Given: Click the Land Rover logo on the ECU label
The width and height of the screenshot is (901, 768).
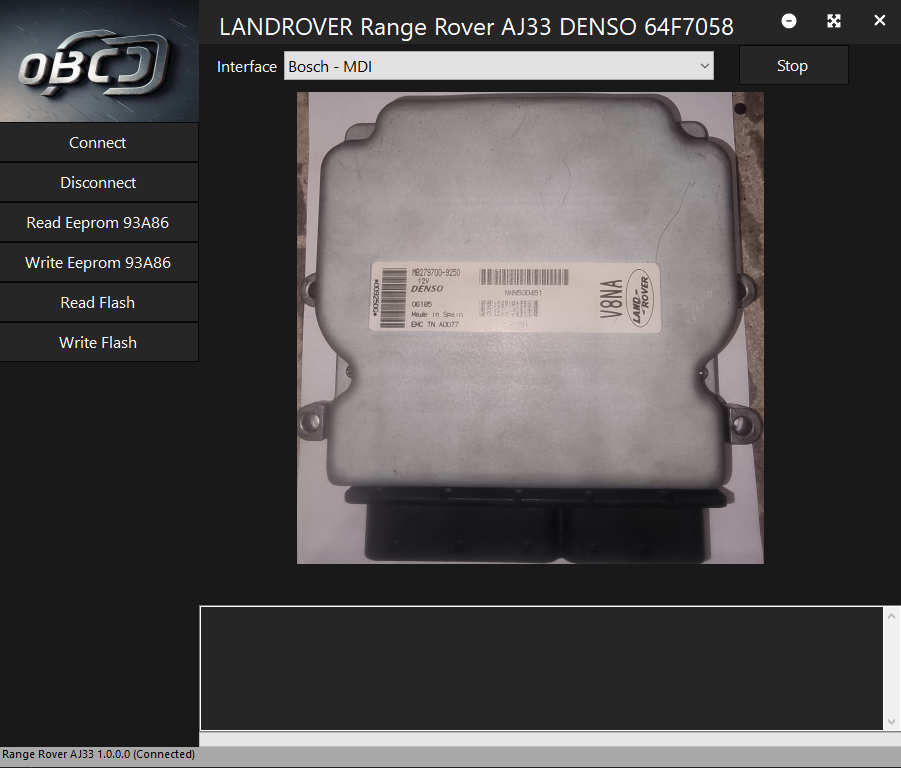Looking at the screenshot, I should pos(644,298).
